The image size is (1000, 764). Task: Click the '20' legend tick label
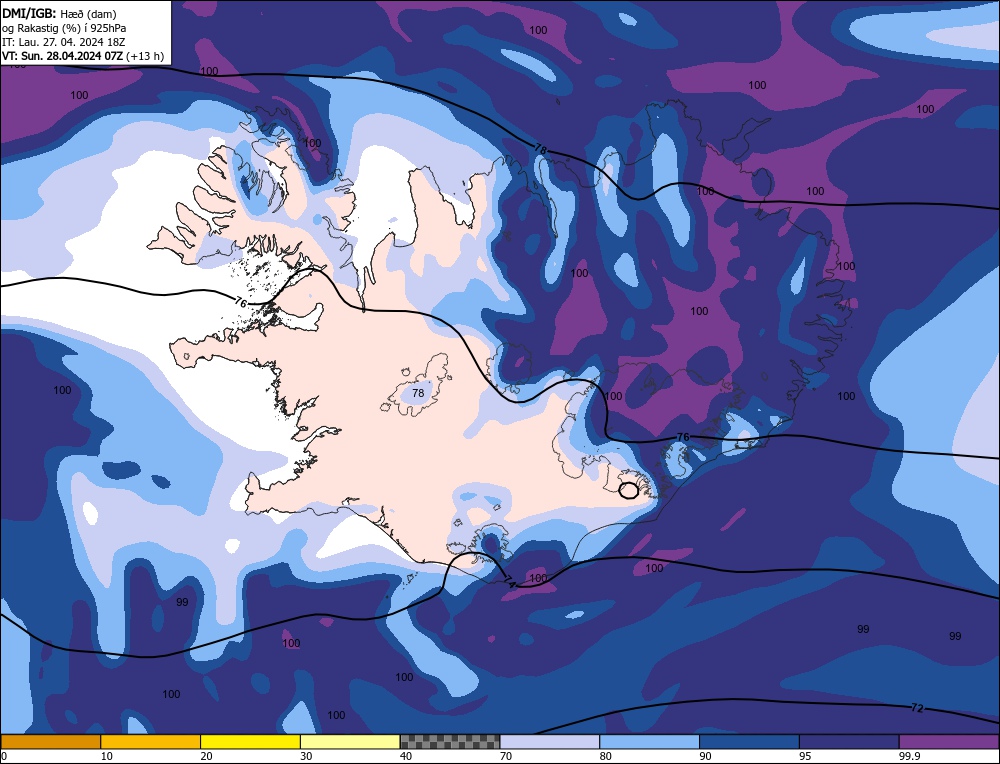coord(207,756)
